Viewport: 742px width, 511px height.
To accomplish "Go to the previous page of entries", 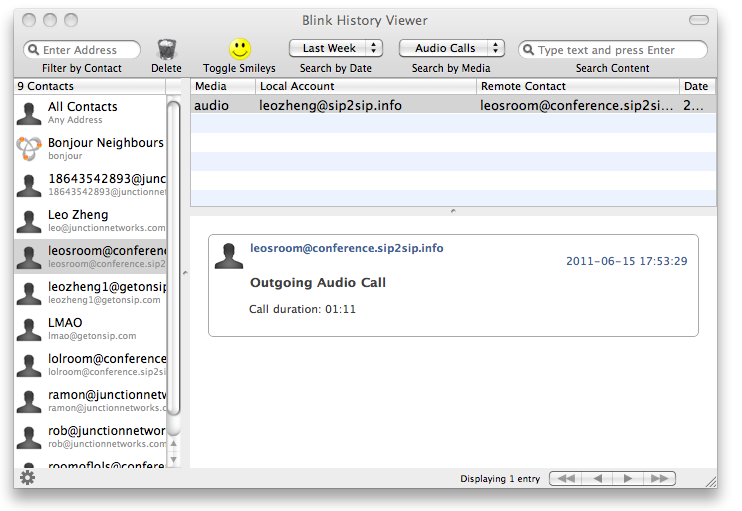I will tap(597, 479).
